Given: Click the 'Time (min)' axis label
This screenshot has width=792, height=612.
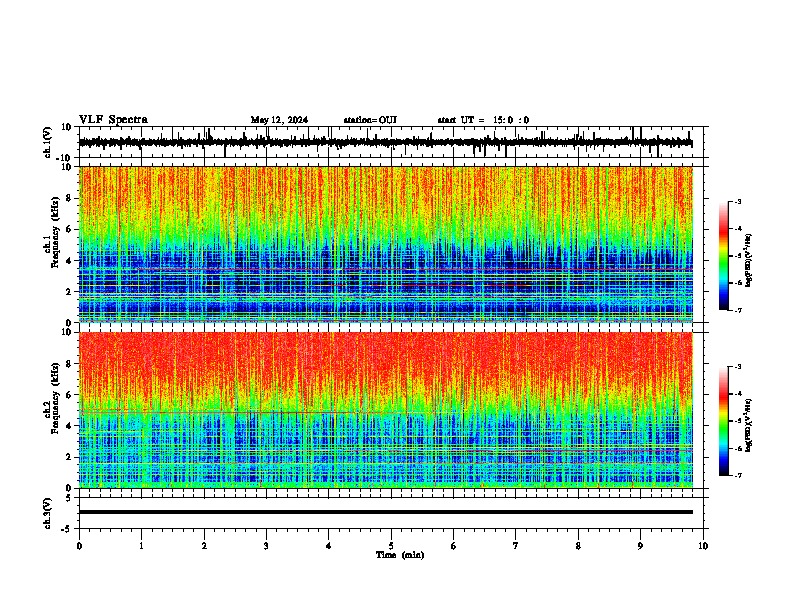Looking at the screenshot, I should [x=400, y=555].
